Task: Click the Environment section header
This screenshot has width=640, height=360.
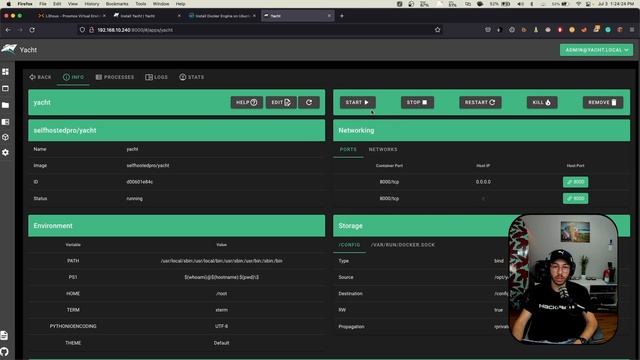Action: coord(177,226)
